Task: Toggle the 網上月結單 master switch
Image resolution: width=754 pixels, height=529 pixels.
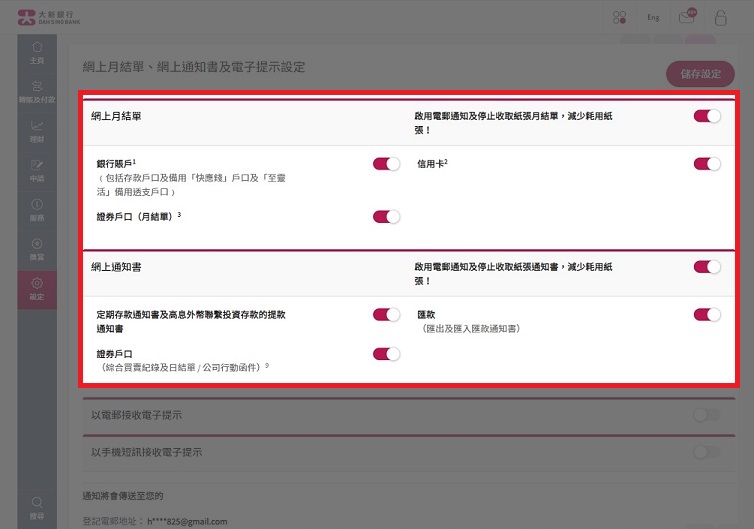Action: pyautogui.click(x=707, y=116)
